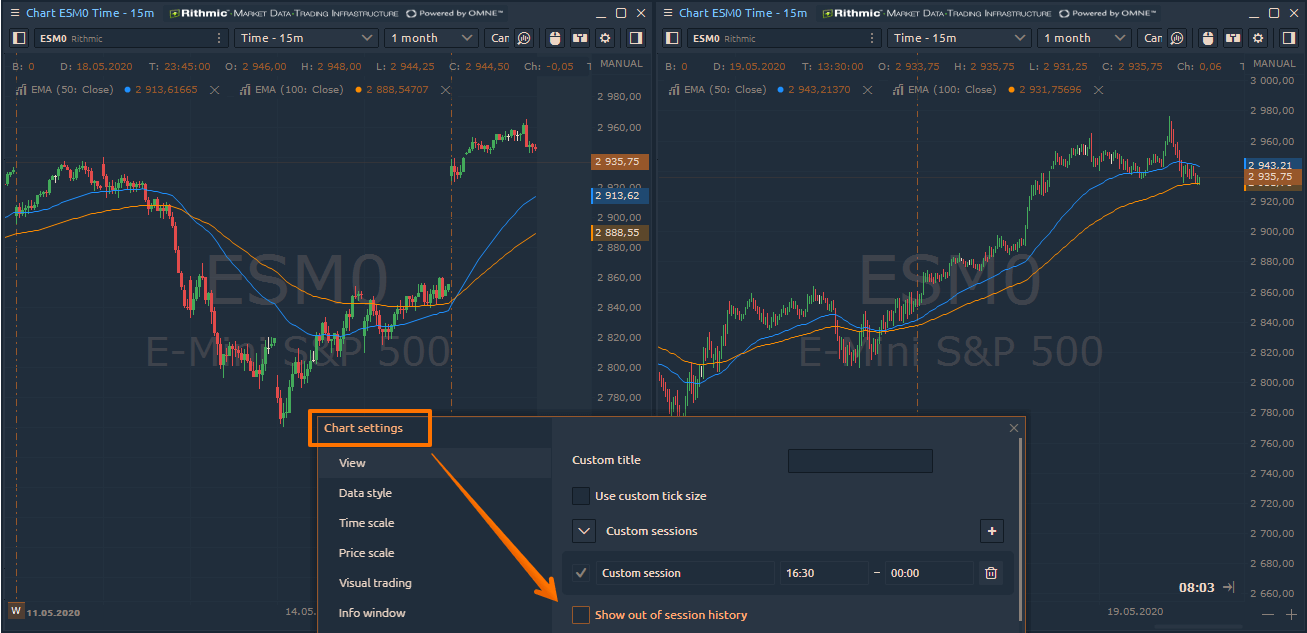The height and width of the screenshot is (633, 1307).
Task: Click the 2 913,62 price label on left chart
Action: coord(621,196)
